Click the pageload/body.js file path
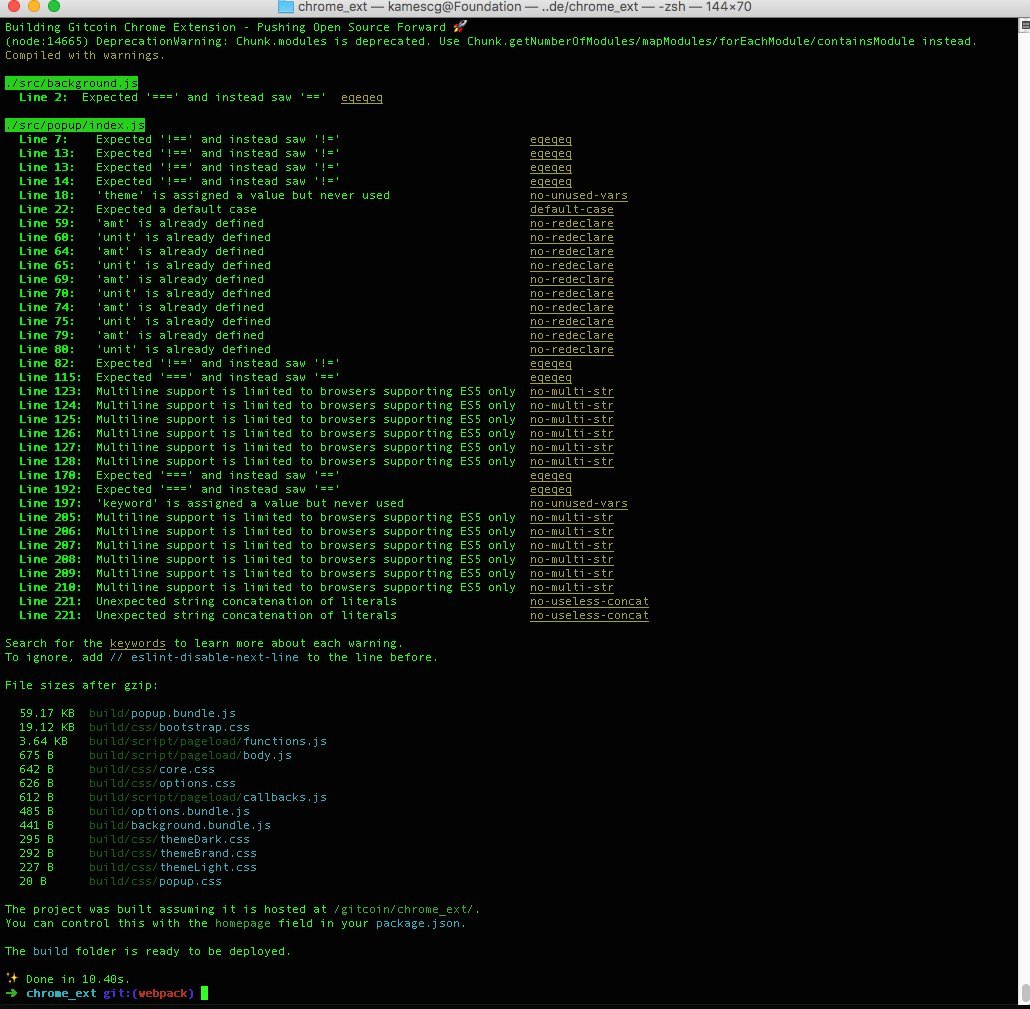The width and height of the screenshot is (1030, 1009). 190,755
